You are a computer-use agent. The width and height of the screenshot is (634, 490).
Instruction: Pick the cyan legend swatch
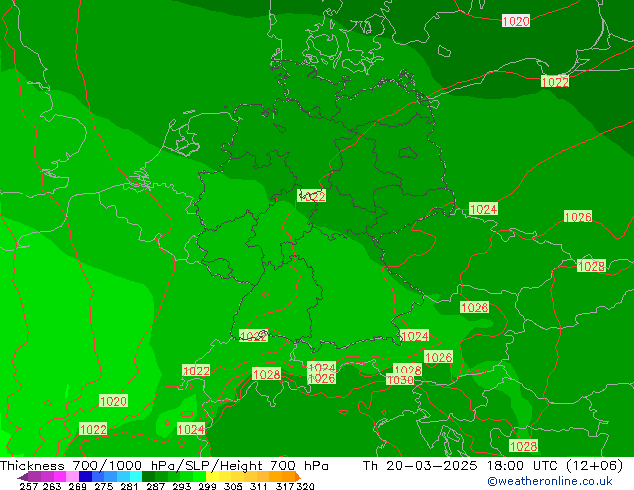click(136, 477)
